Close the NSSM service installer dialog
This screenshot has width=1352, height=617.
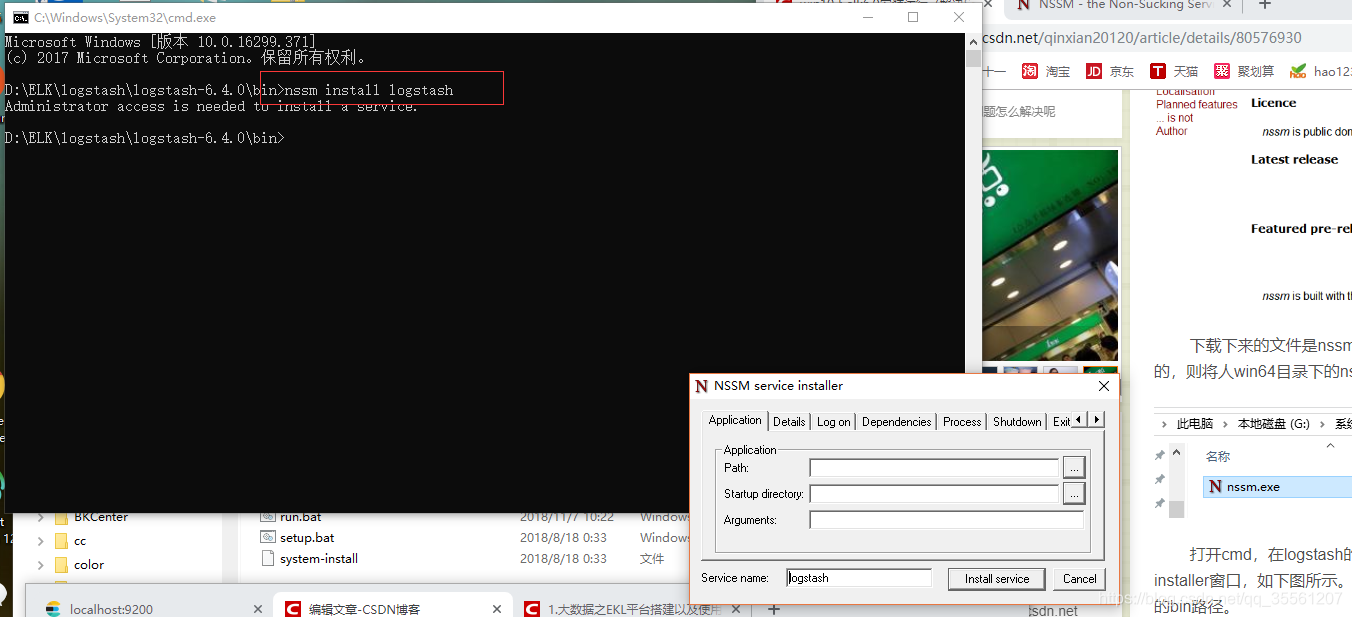(1104, 386)
